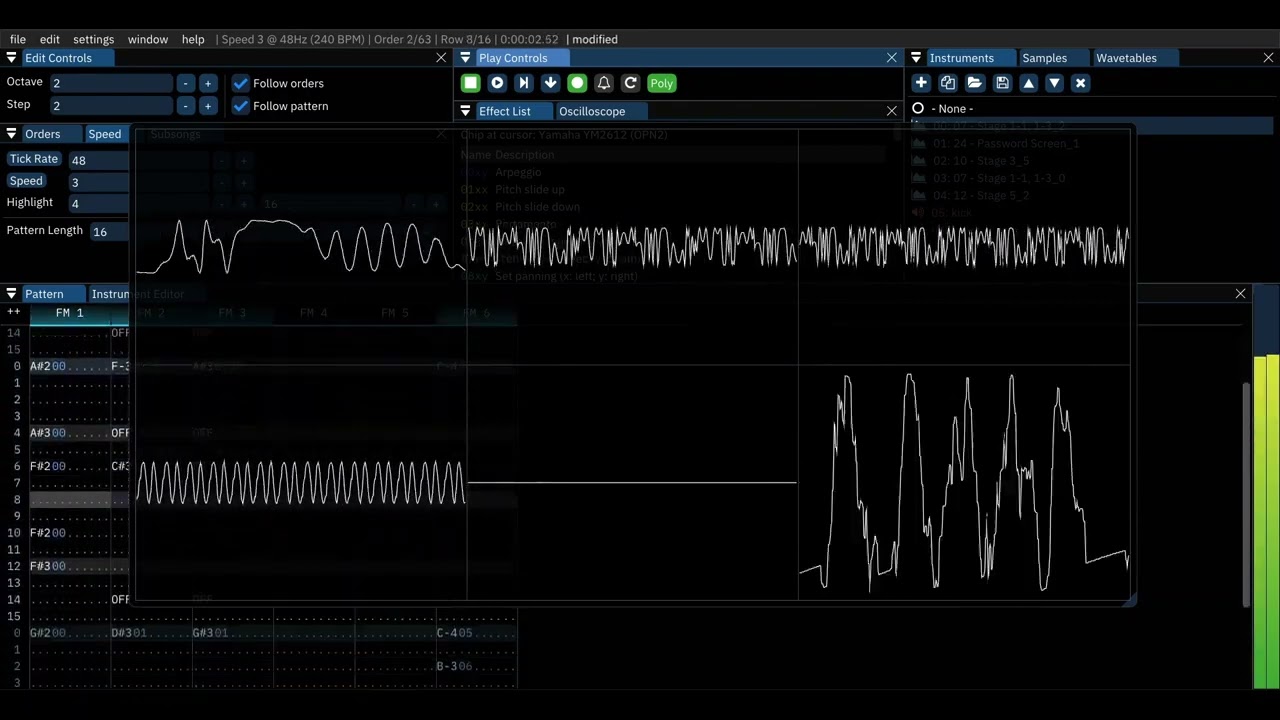This screenshot has height=720, width=1280.
Task: Close the Effect List panel
Action: (892, 111)
